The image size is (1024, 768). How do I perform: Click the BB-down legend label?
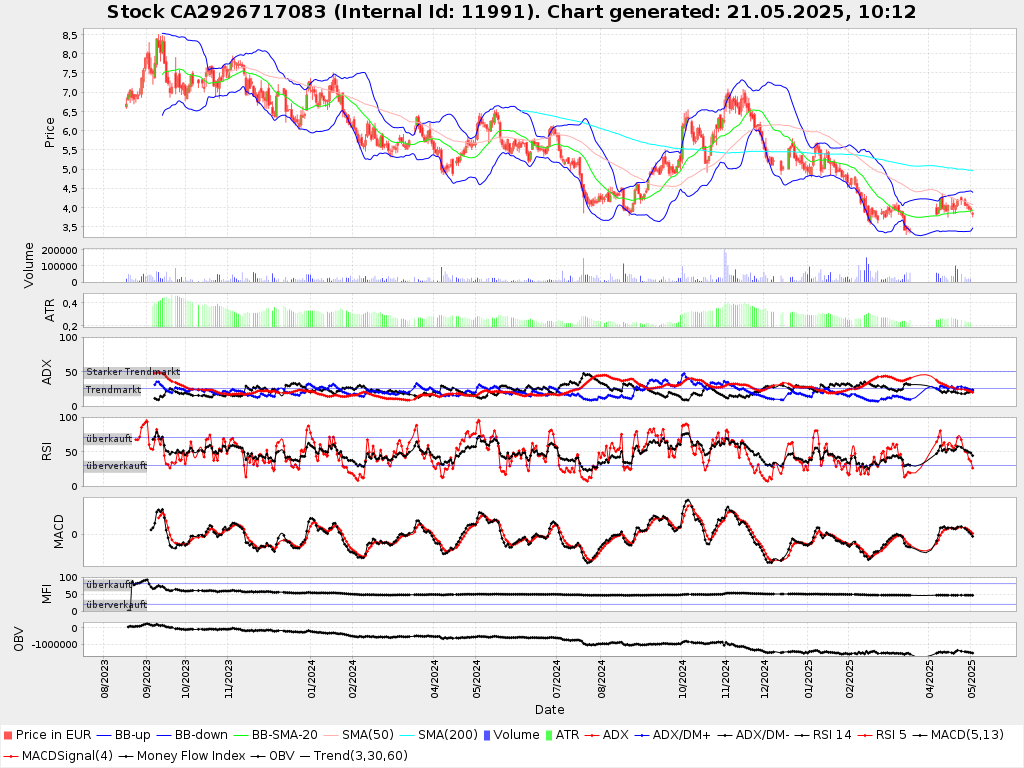(201, 735)
